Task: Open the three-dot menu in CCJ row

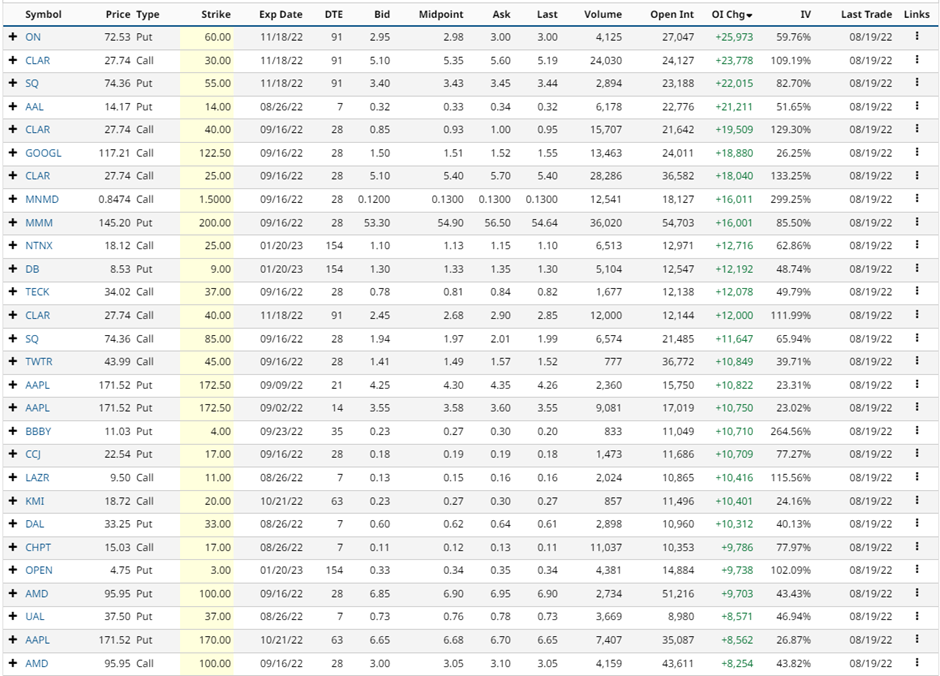Action: 917,454
